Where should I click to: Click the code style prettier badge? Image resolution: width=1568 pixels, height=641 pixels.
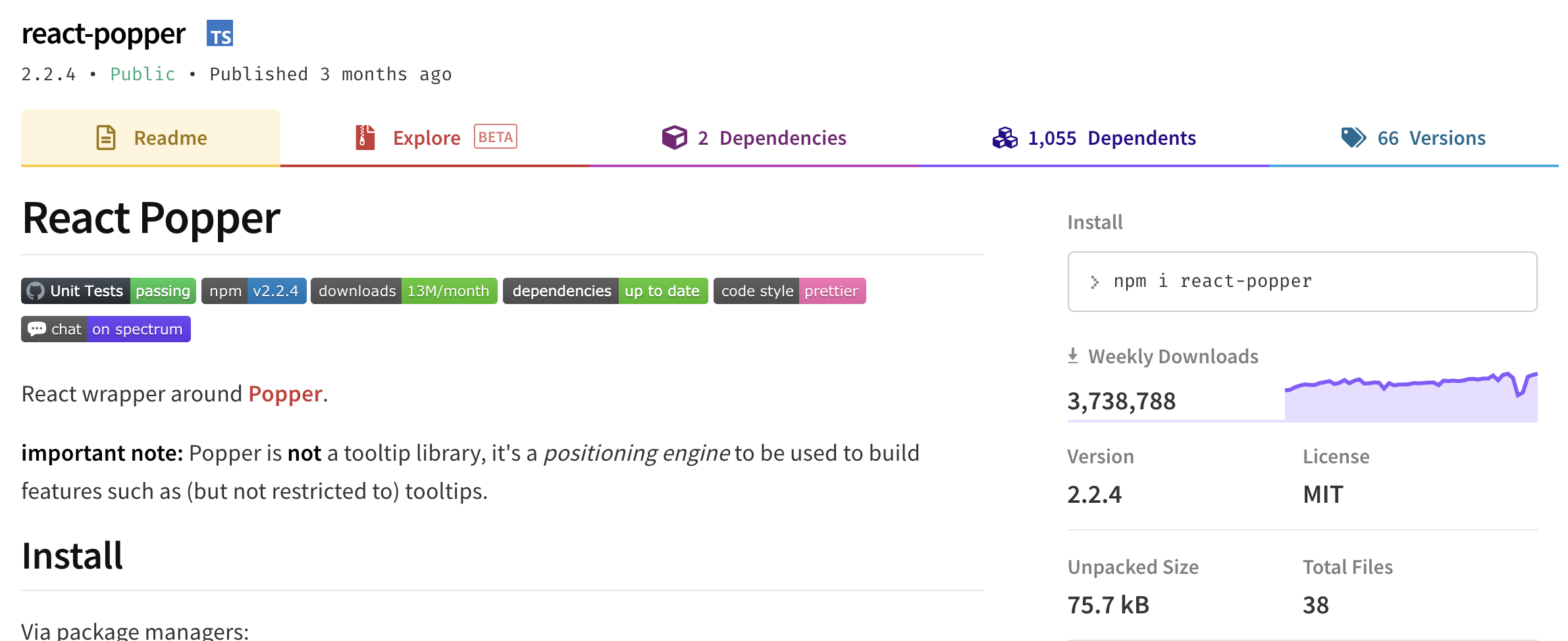click(790, 291)
